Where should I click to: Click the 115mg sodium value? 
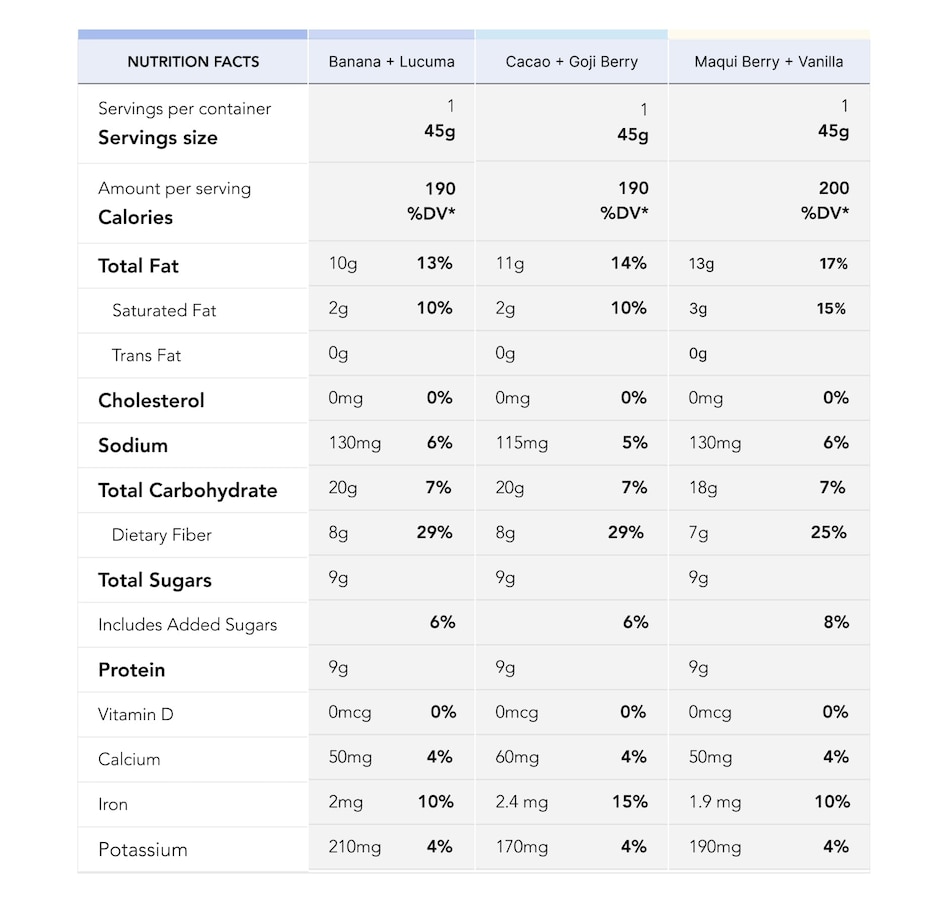[521, 443]
